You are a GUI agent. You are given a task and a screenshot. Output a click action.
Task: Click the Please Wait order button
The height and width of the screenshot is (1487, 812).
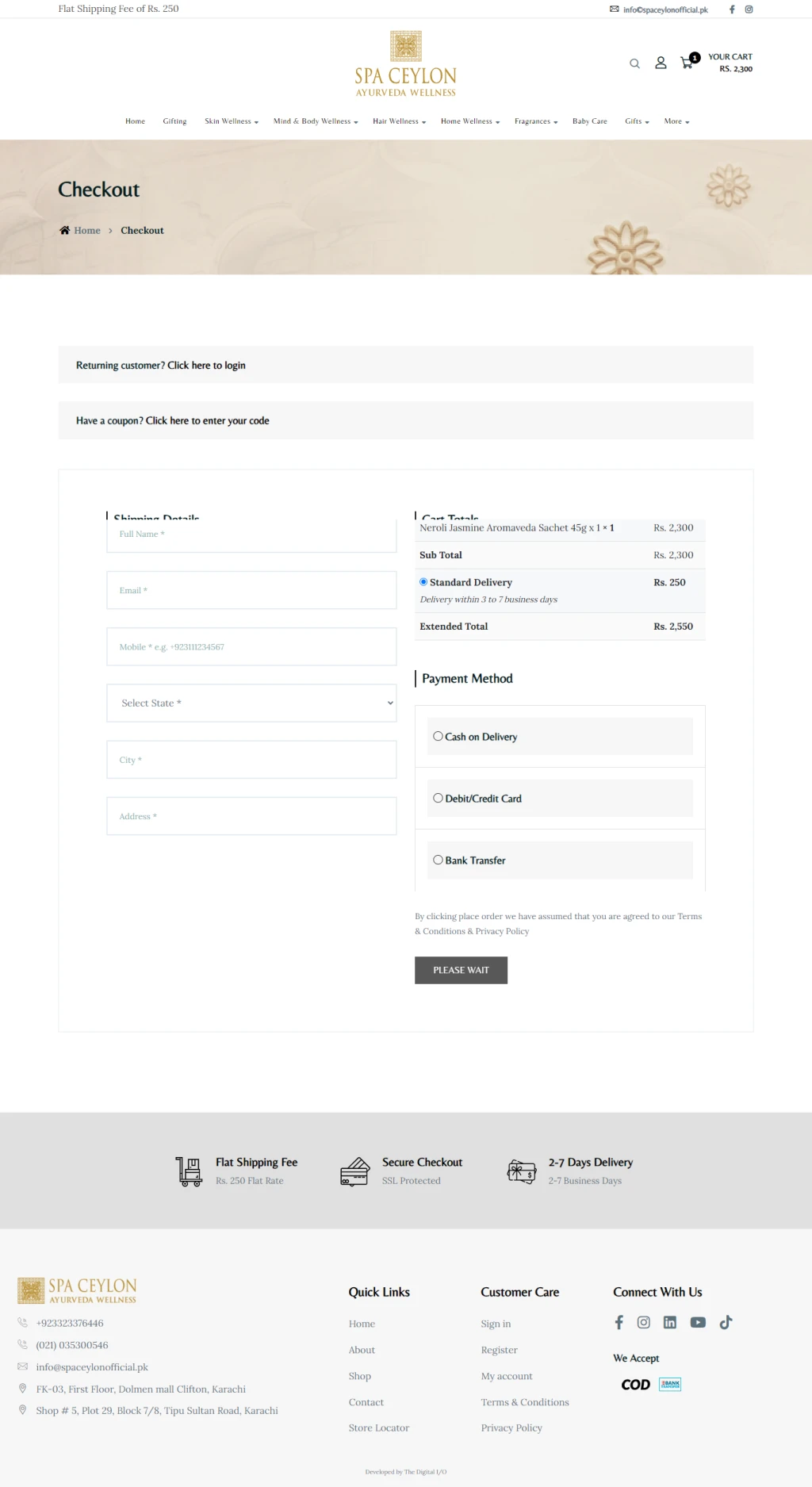click(461, 970)
